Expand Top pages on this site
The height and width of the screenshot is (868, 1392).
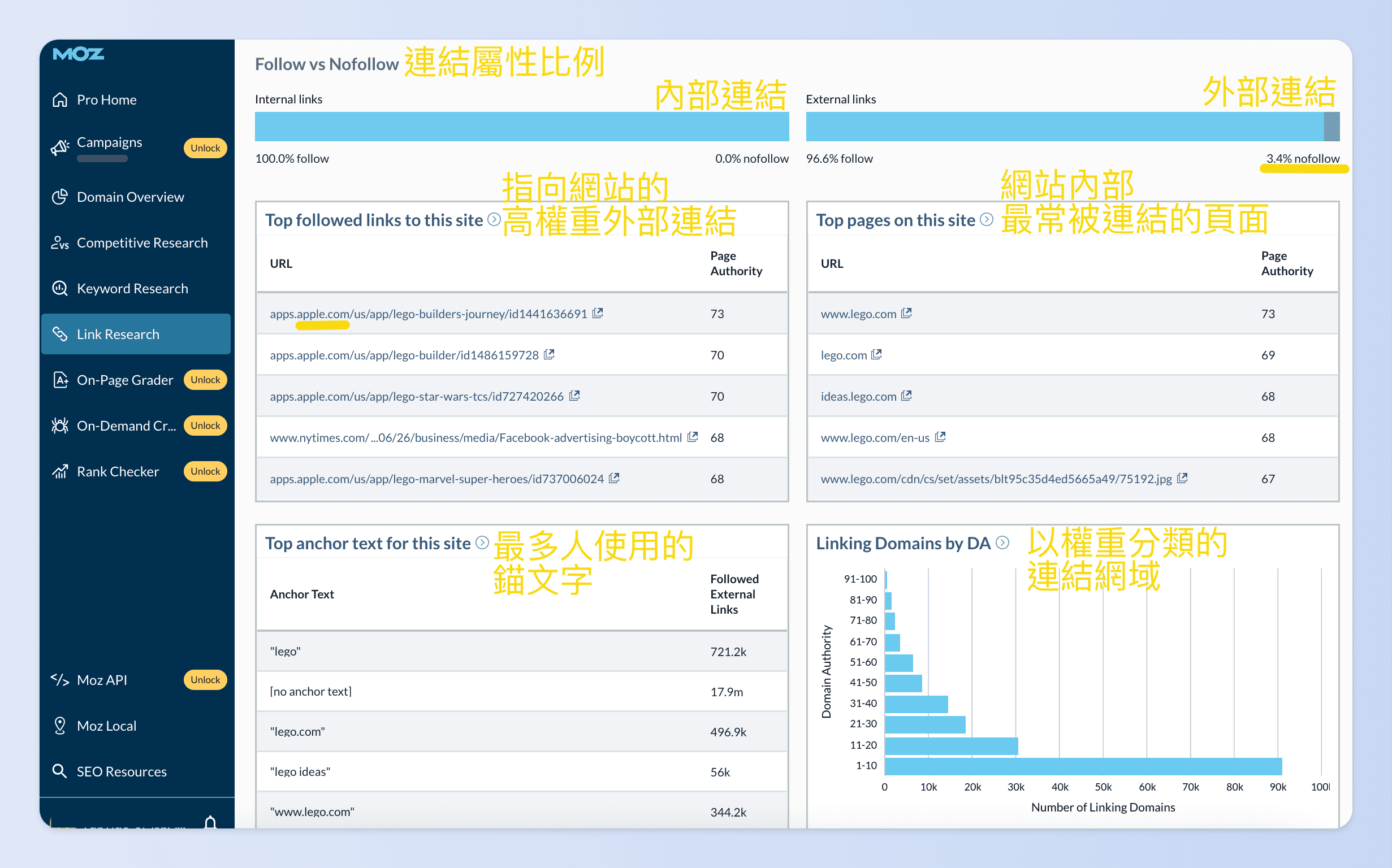coord(987,220)
